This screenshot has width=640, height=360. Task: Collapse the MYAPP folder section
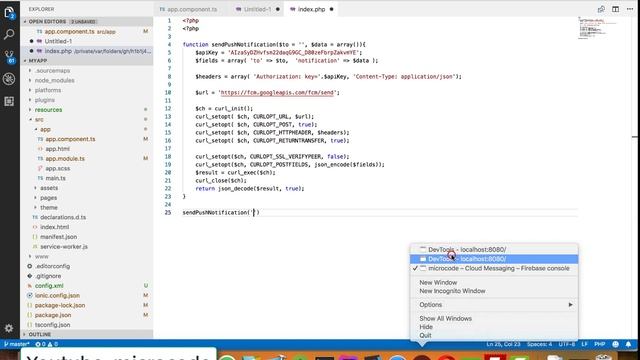(x=87, y=60)
